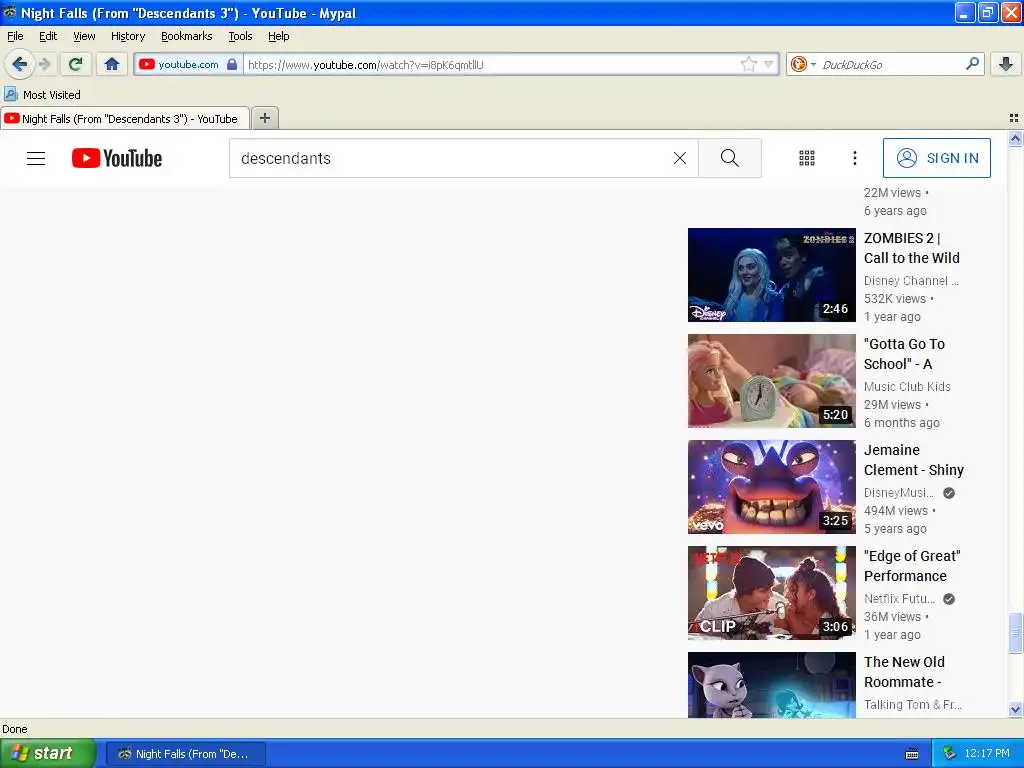
Task: Open the Jemaine Clement - Shiny title
Action: click(x=914, y=460)
